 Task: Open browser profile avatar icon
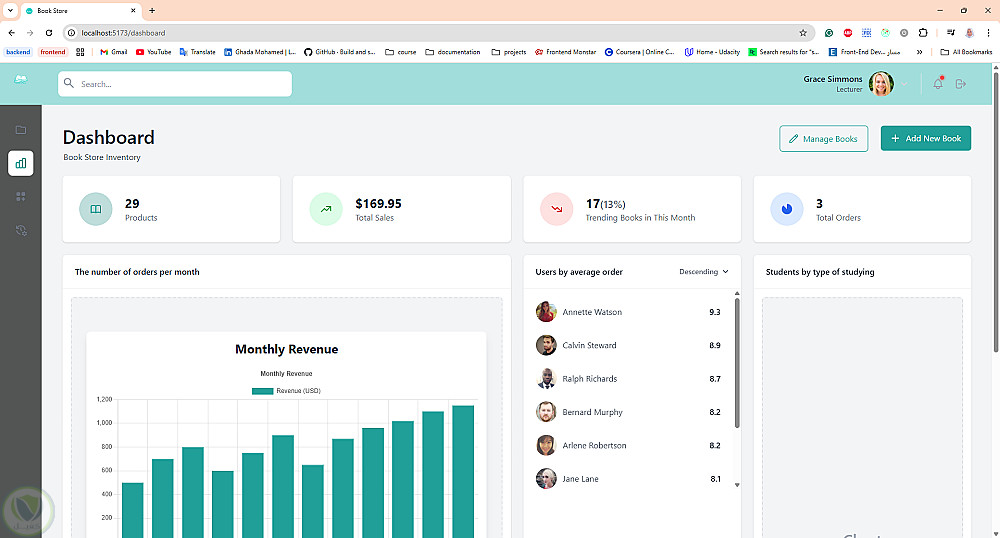(969, 33)
